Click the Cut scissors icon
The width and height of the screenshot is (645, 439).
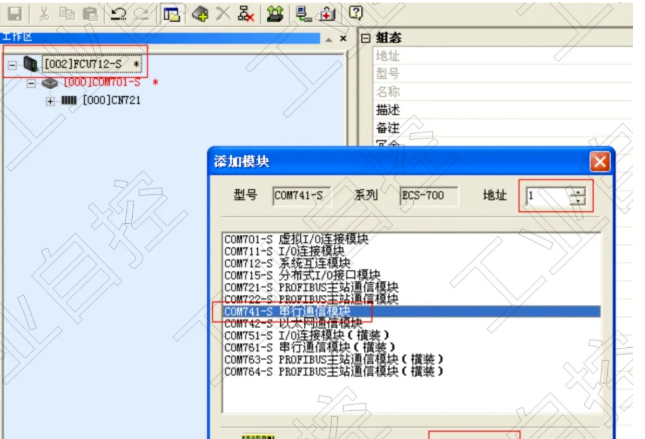click(45, 13)
